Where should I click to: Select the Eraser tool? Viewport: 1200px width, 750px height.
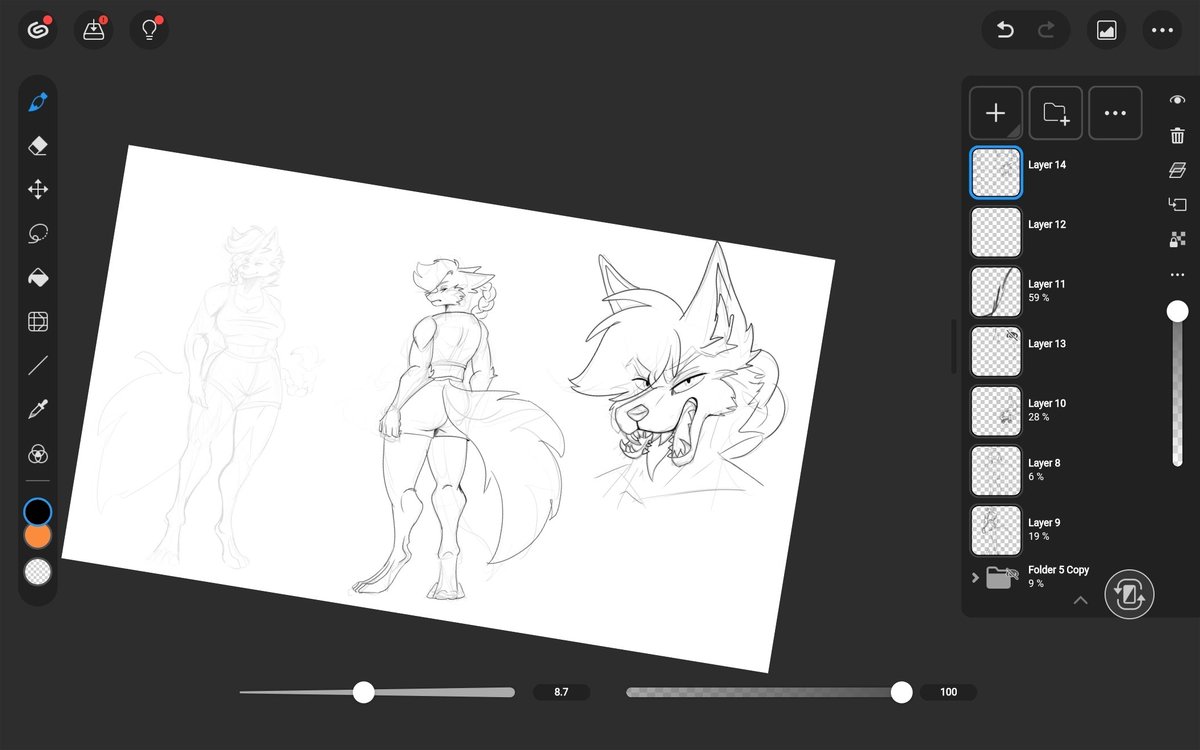(38, 146)
